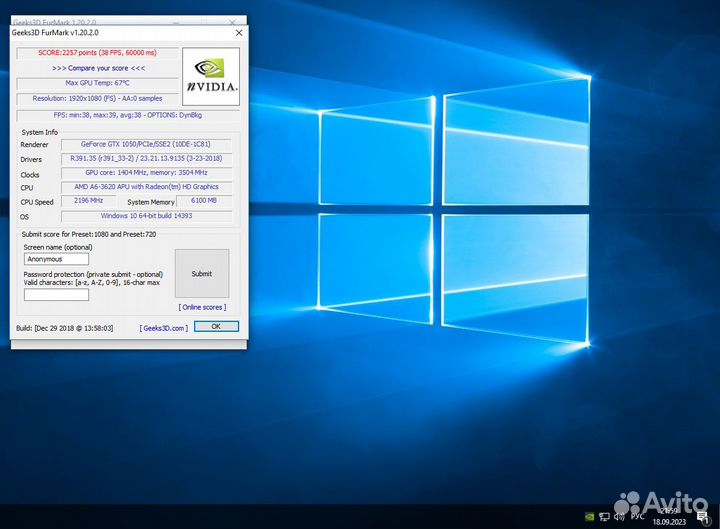This screenshot has height=529, width=720.
Task: Open the Geeks3D.com link
Action: [163, 328]
